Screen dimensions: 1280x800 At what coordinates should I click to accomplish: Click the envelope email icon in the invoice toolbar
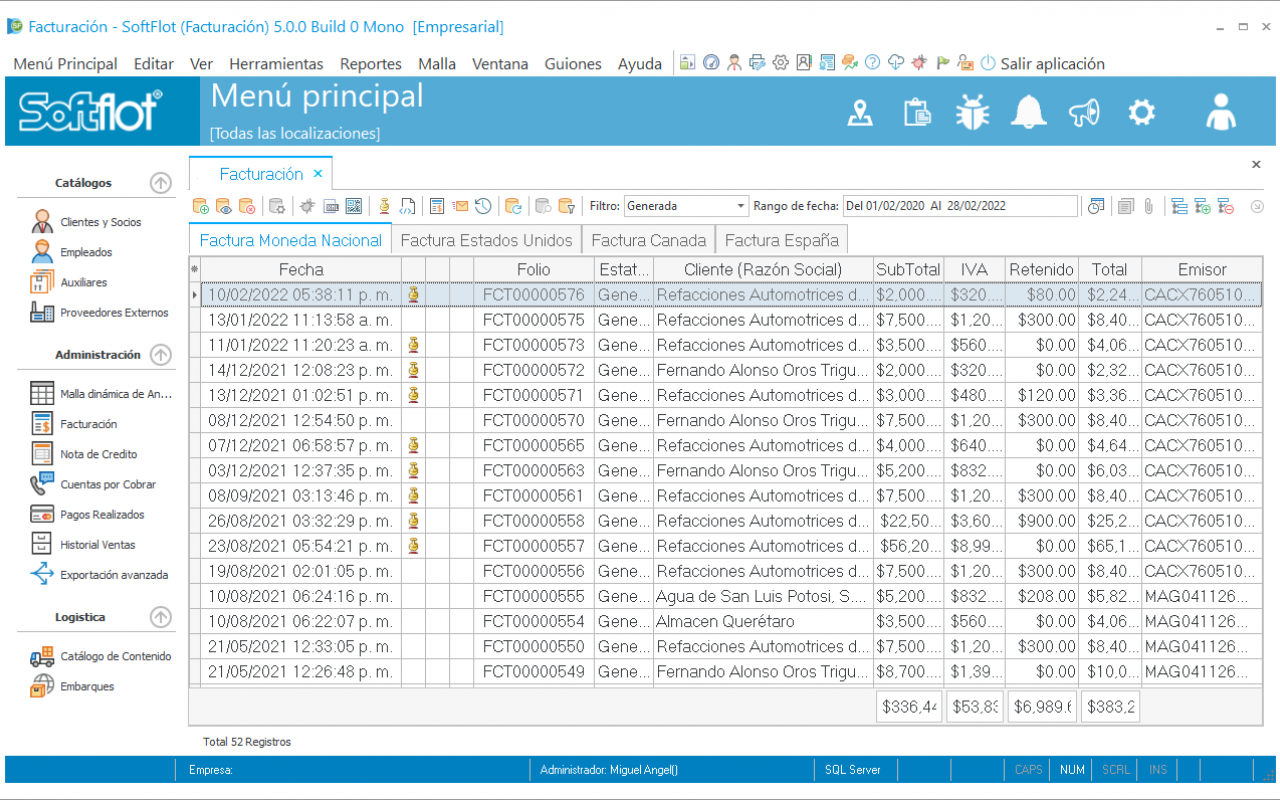point(460,206)
